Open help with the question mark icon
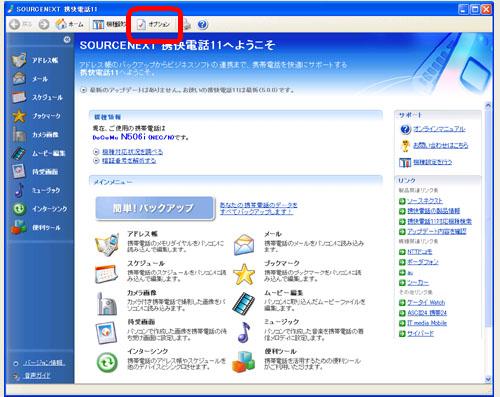 [x=202, y=24]
